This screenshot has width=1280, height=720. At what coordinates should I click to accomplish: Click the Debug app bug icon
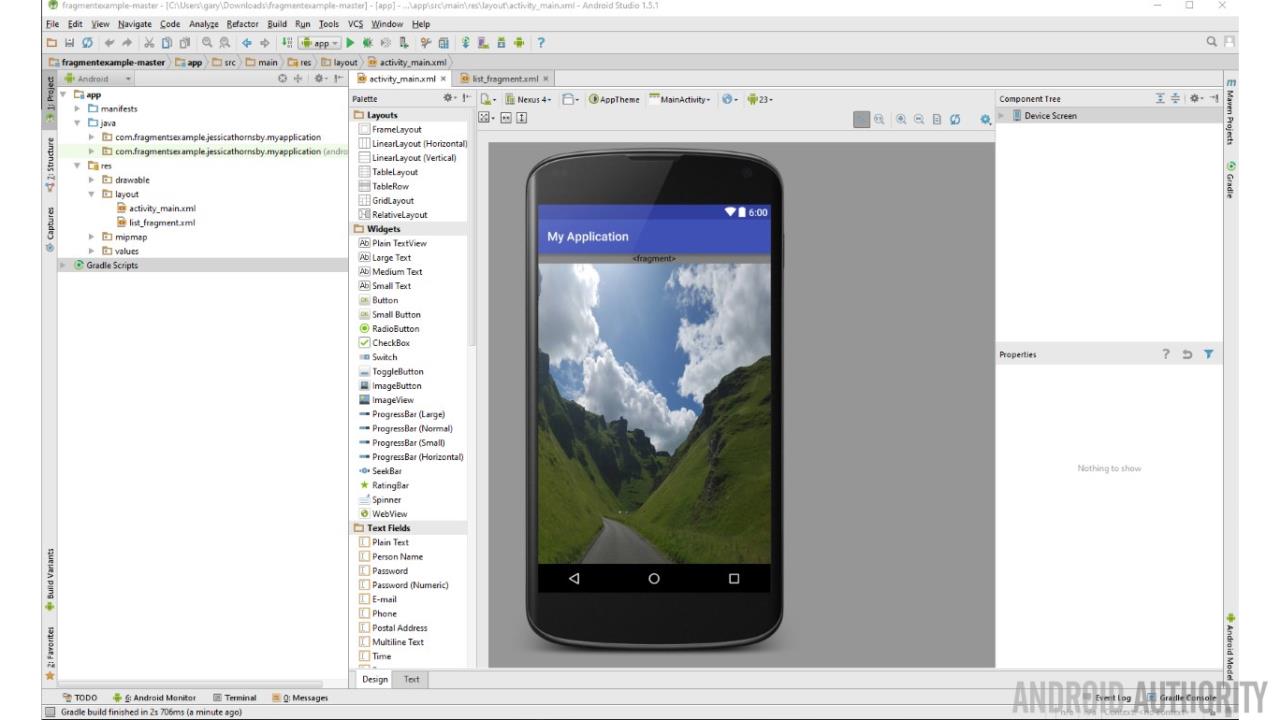pos(367,43)
